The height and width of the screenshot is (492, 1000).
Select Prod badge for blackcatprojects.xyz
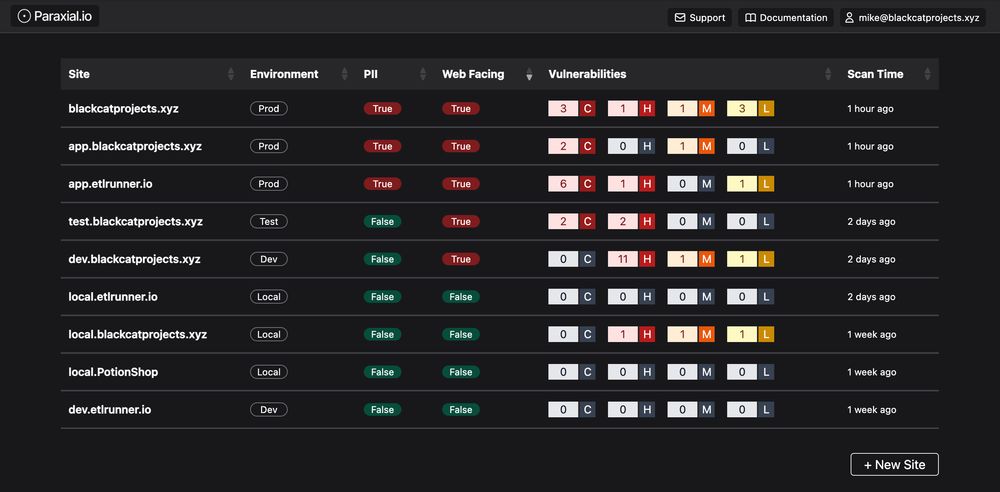point(268,108)
